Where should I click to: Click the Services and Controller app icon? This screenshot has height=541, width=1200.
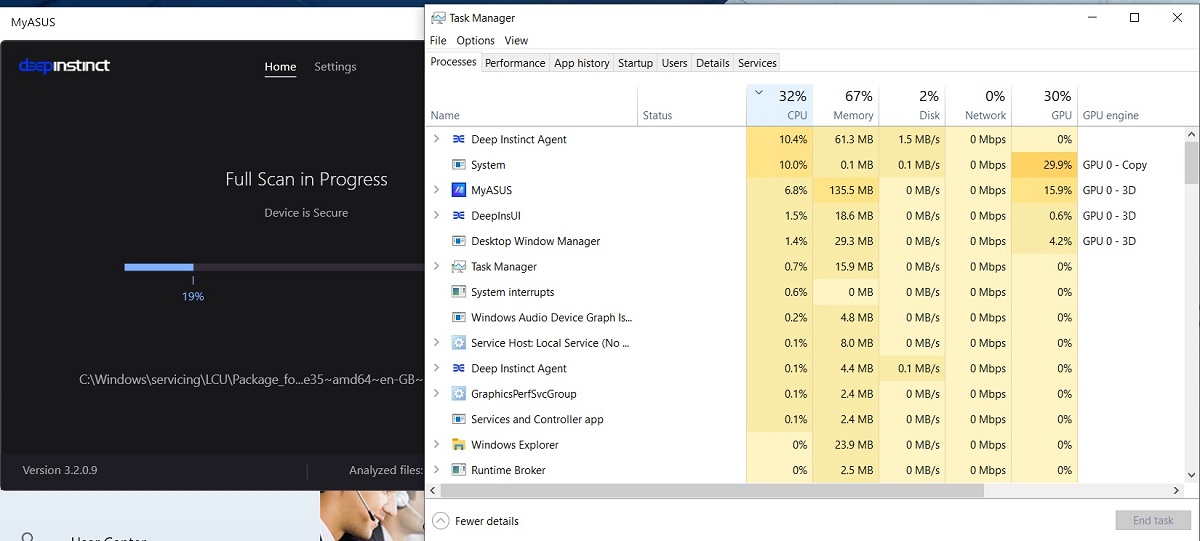[x=459, y=419]
